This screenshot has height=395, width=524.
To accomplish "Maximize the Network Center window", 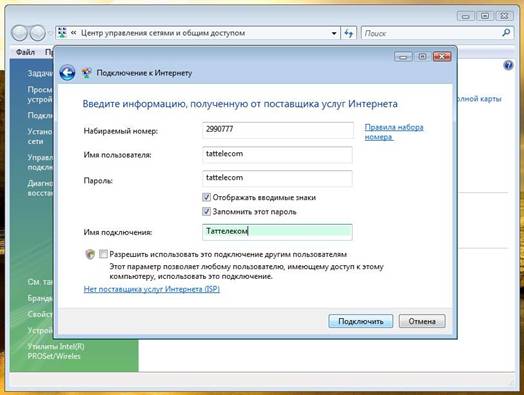I will 485,16.
